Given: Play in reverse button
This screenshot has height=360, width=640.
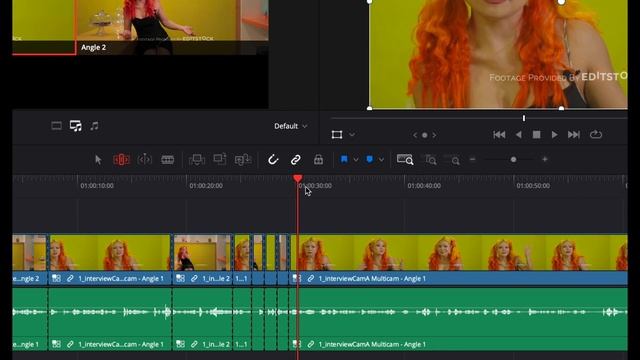Looking at the screenshot, I should click(518, 135).
